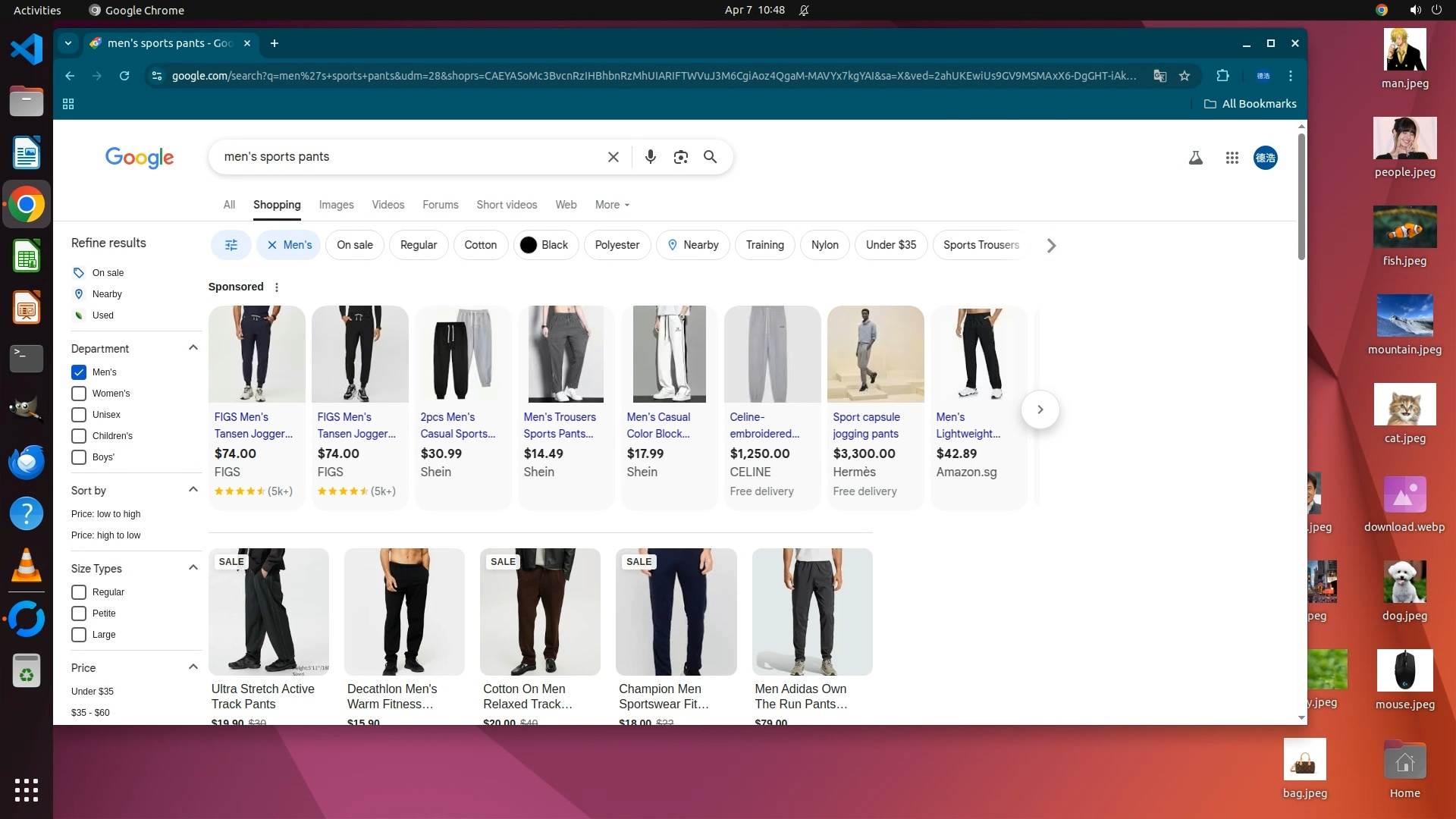Apply the Black color filter chip
This screenshot has width=1456, height=819.
click(x=544, y=245)
